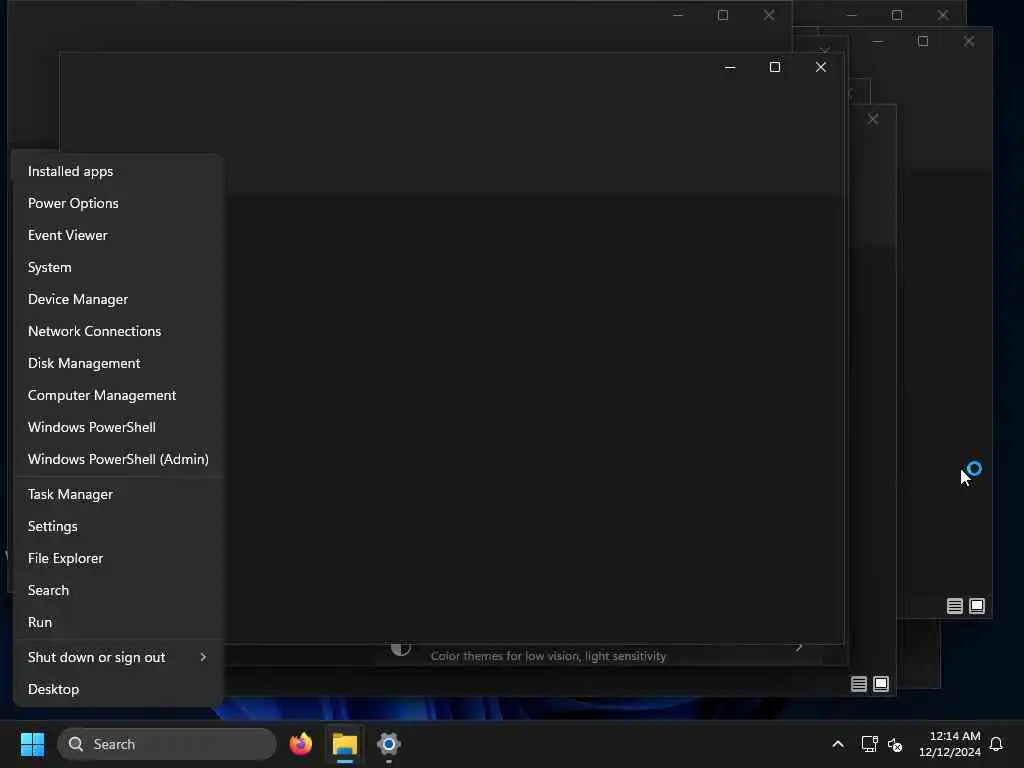
Task: Minimize the front window
Action: point(730,67)
